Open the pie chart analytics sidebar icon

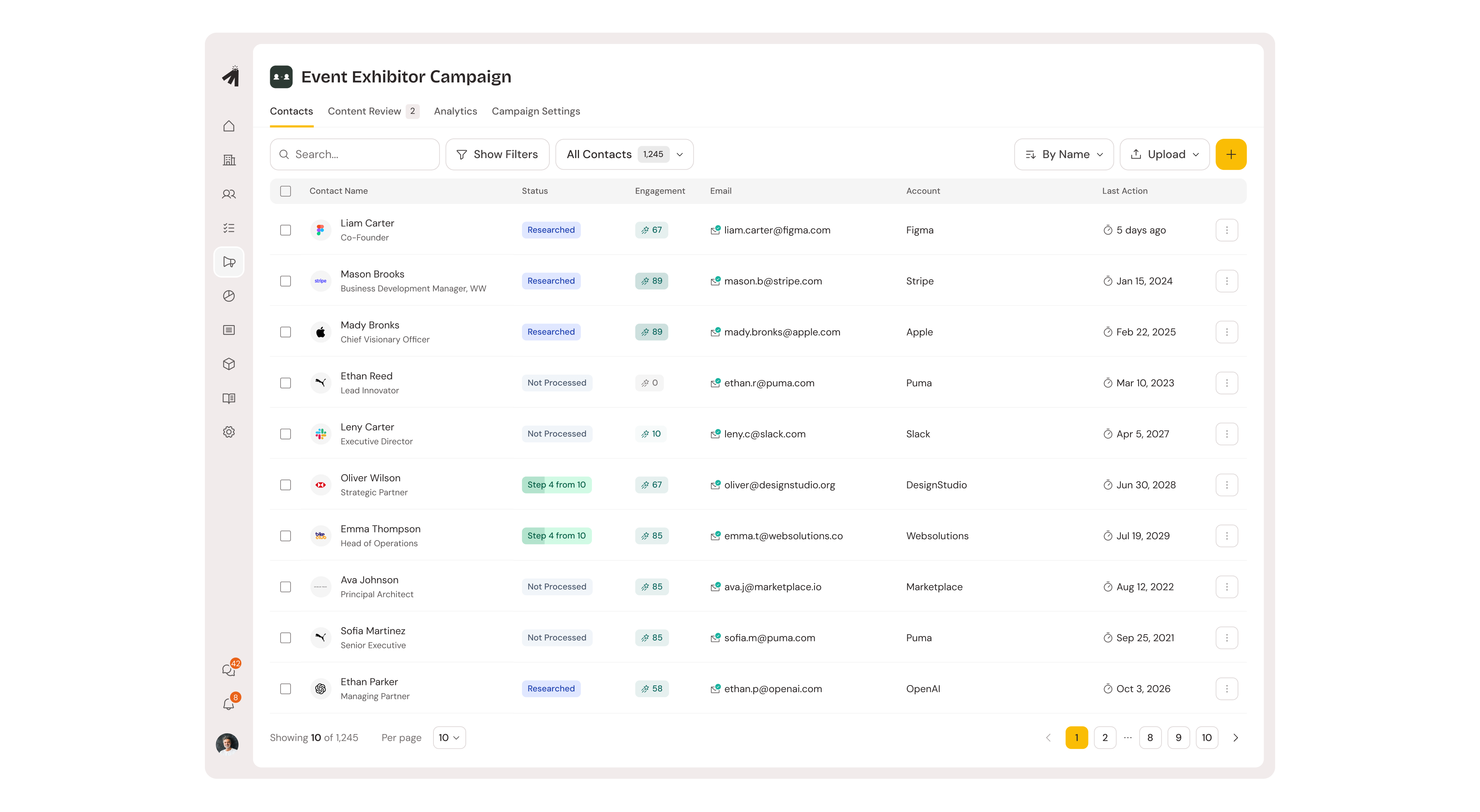pos(229,296)
